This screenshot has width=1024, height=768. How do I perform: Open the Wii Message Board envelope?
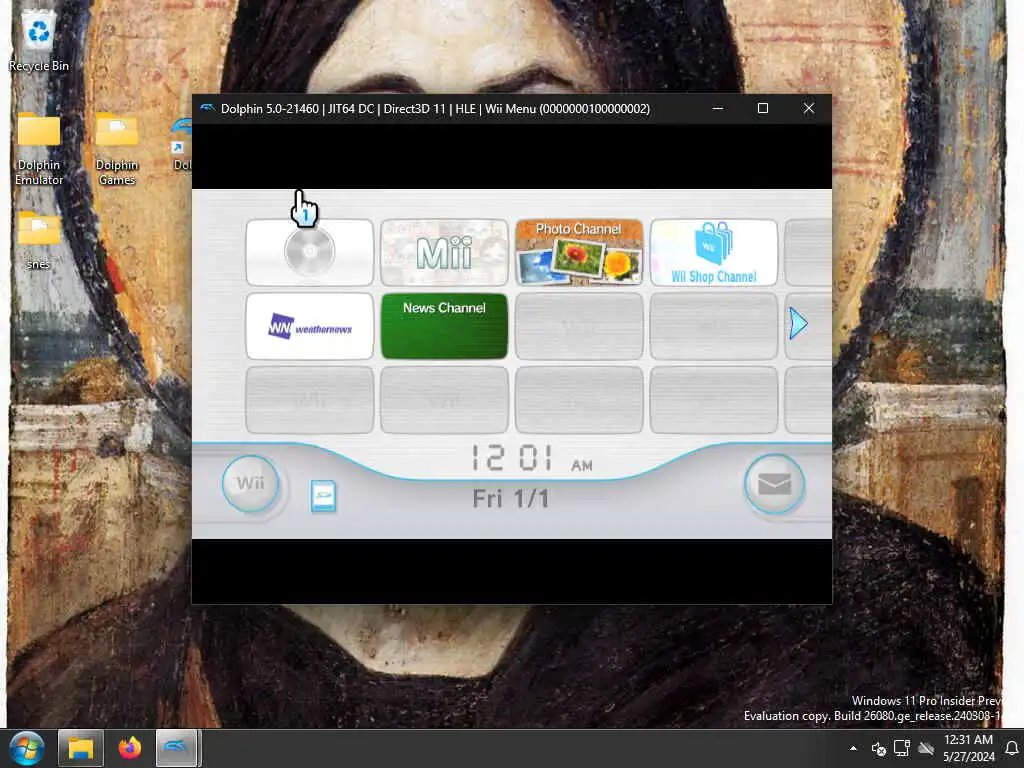click(775, 484)
